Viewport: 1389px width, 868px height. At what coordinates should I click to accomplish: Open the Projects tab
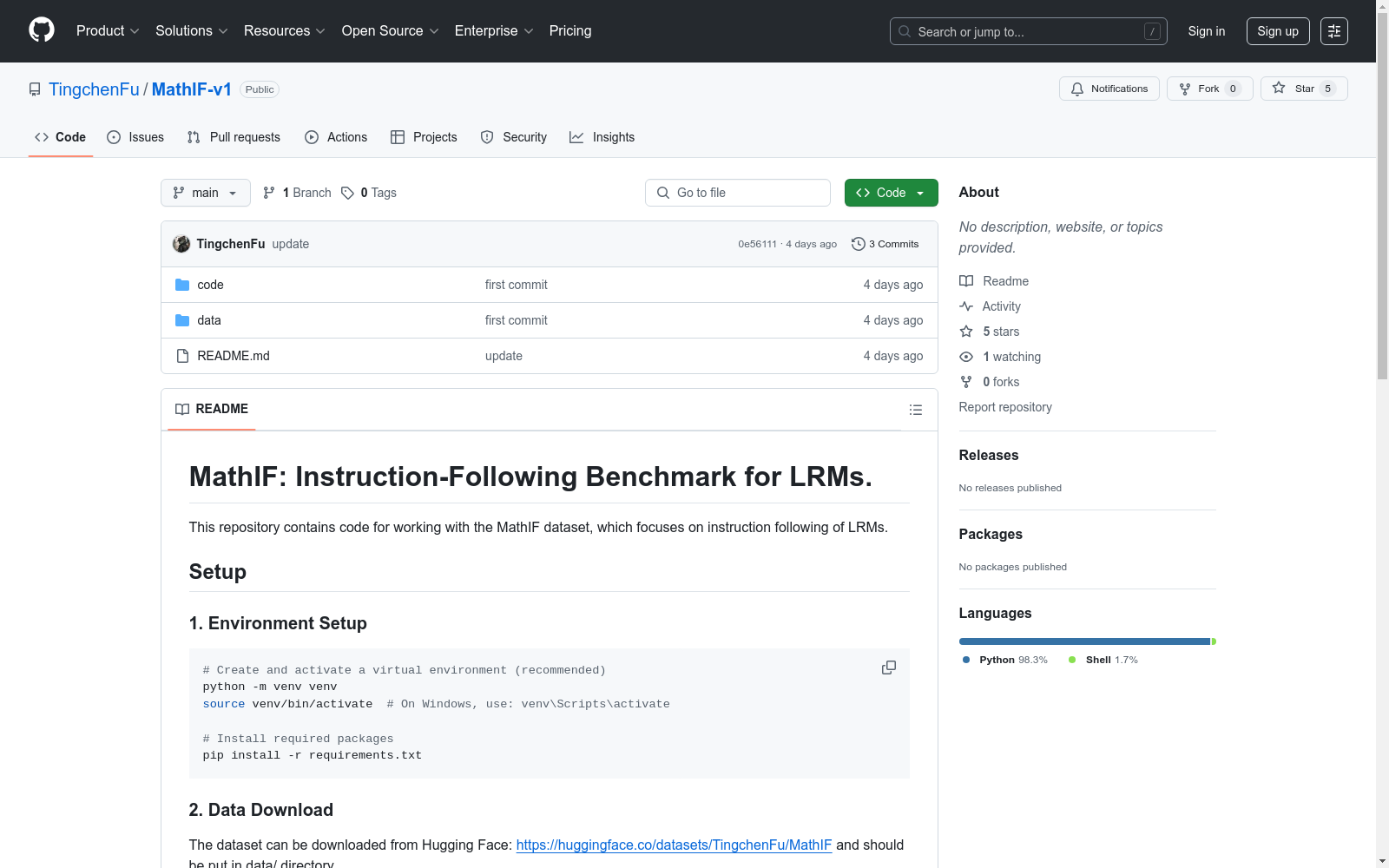pyautogui.click(x=424, y=137)
